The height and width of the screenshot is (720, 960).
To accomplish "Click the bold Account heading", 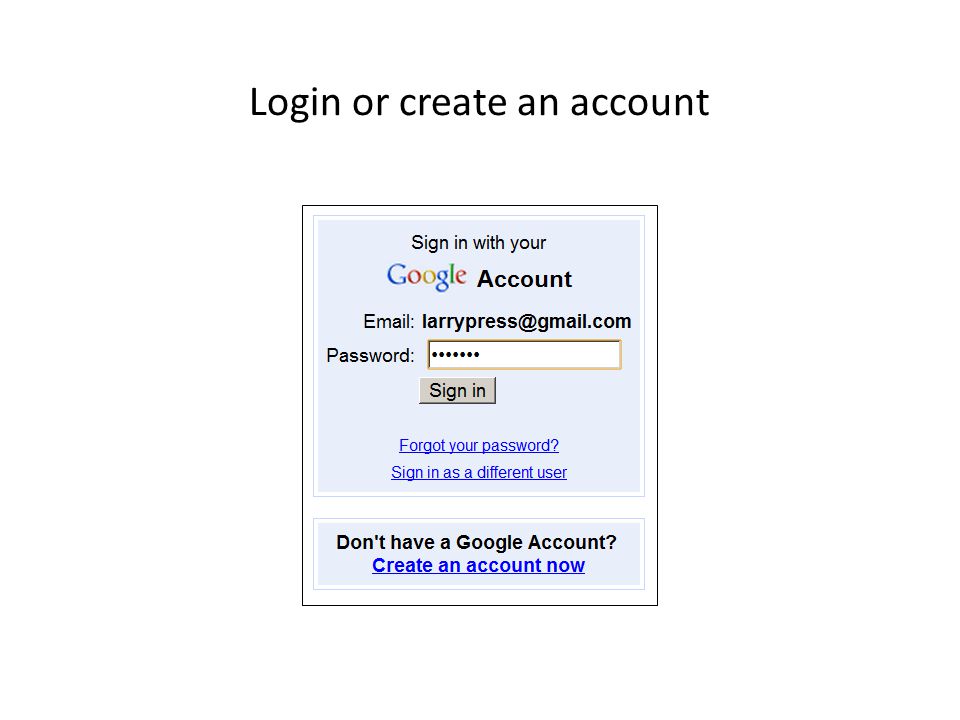I will point(524,279).
